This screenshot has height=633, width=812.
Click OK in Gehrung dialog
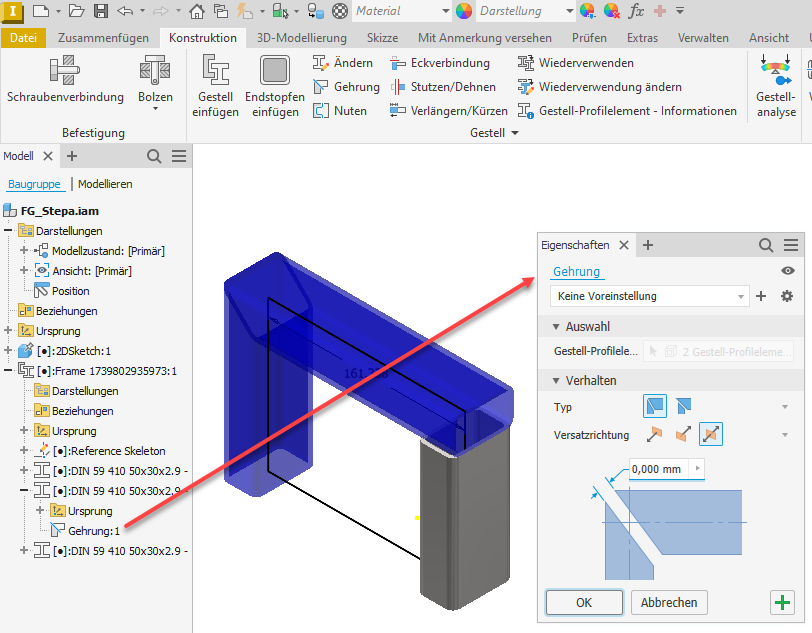click(584, 602)
